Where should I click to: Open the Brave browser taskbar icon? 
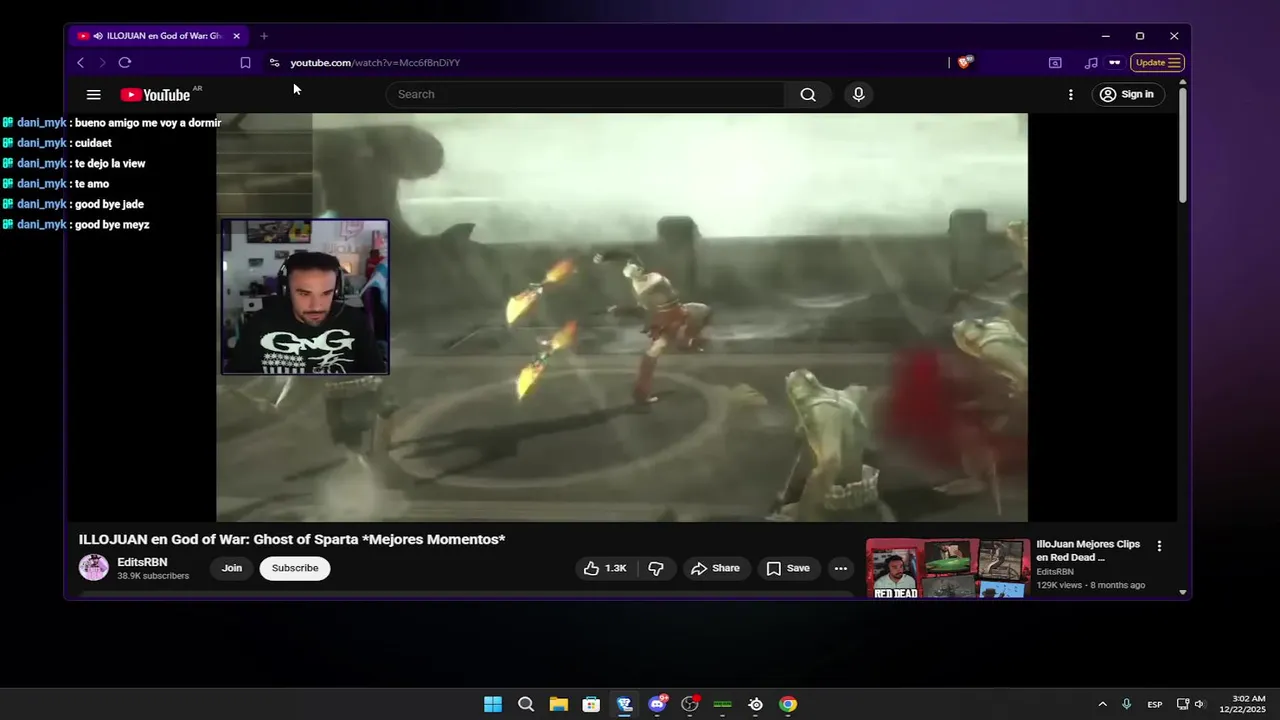click(x=625, y=704)
